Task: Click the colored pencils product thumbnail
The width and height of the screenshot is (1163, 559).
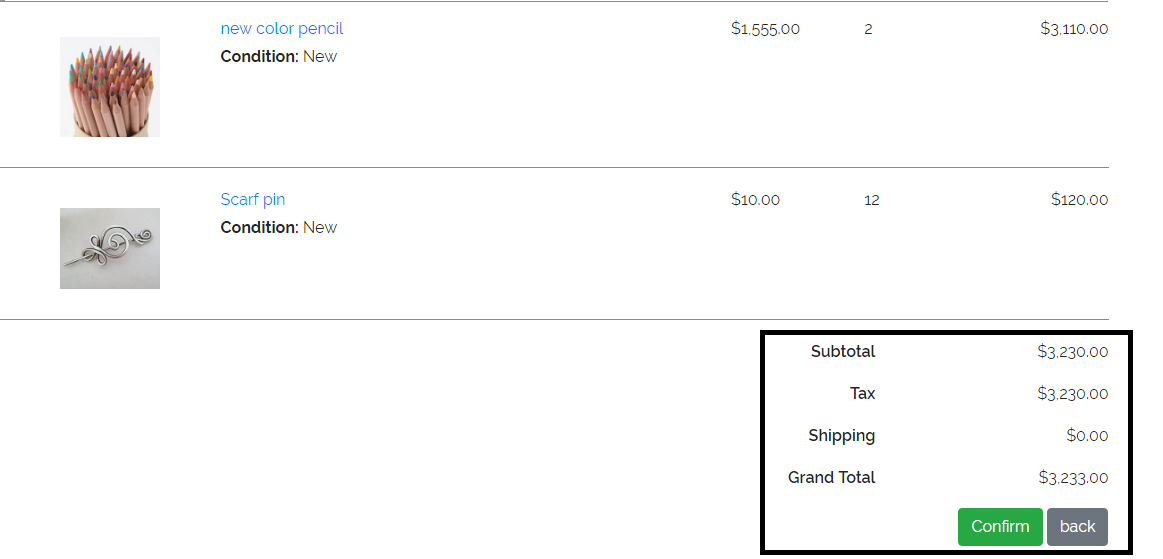Action: (110, 87)
